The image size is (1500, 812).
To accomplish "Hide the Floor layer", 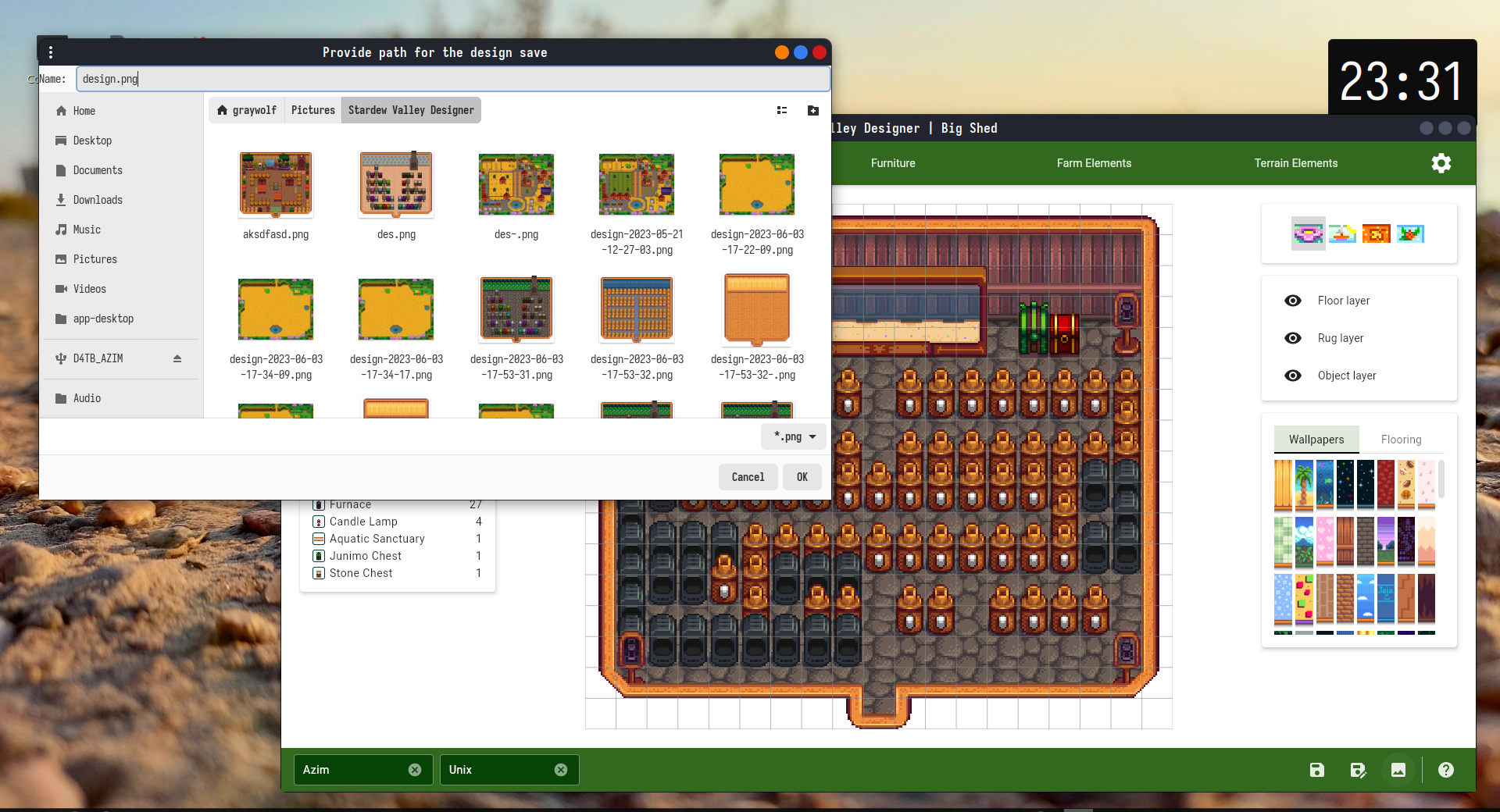I will coord(1293,301).
